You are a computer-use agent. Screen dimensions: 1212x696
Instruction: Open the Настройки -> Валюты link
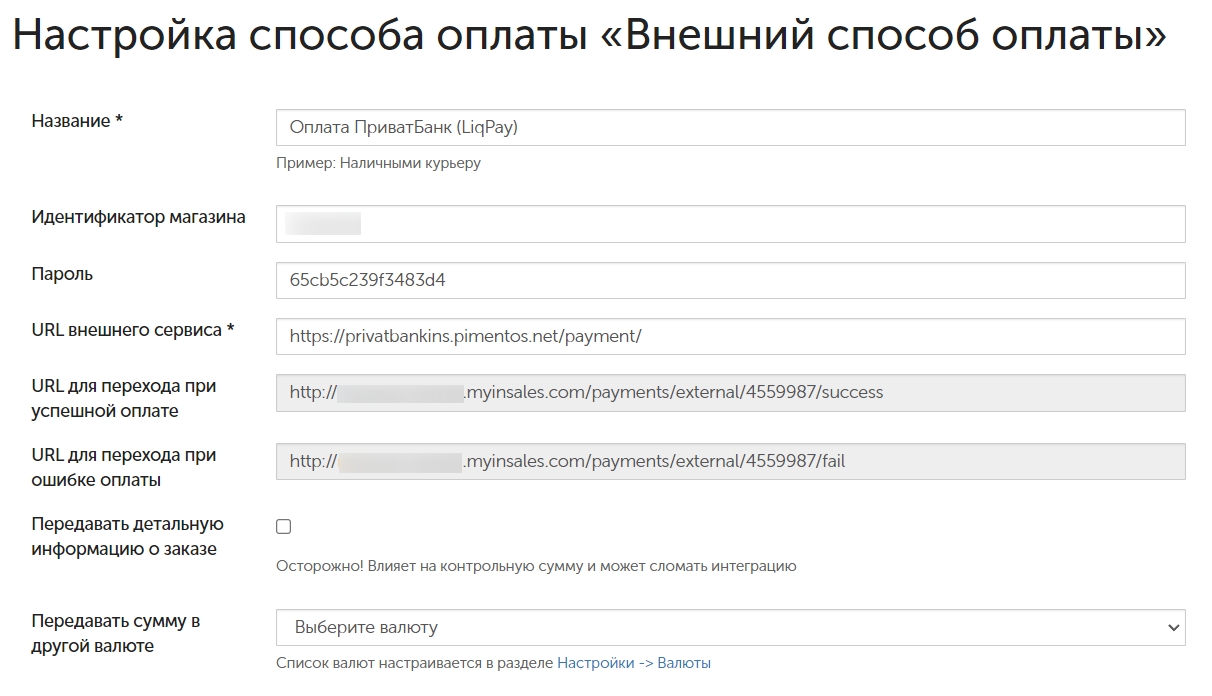(634, 663)
